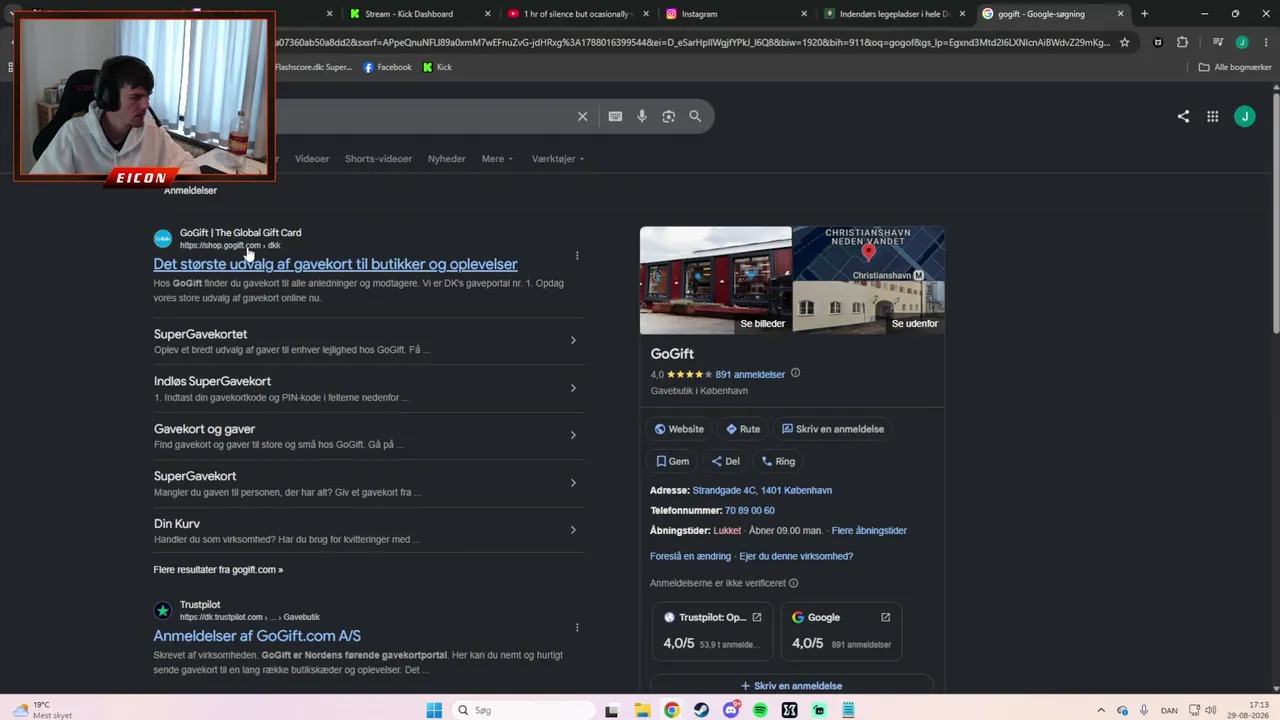Open Steam from the taskbar
1280x720 pixels.
[701, 710]
